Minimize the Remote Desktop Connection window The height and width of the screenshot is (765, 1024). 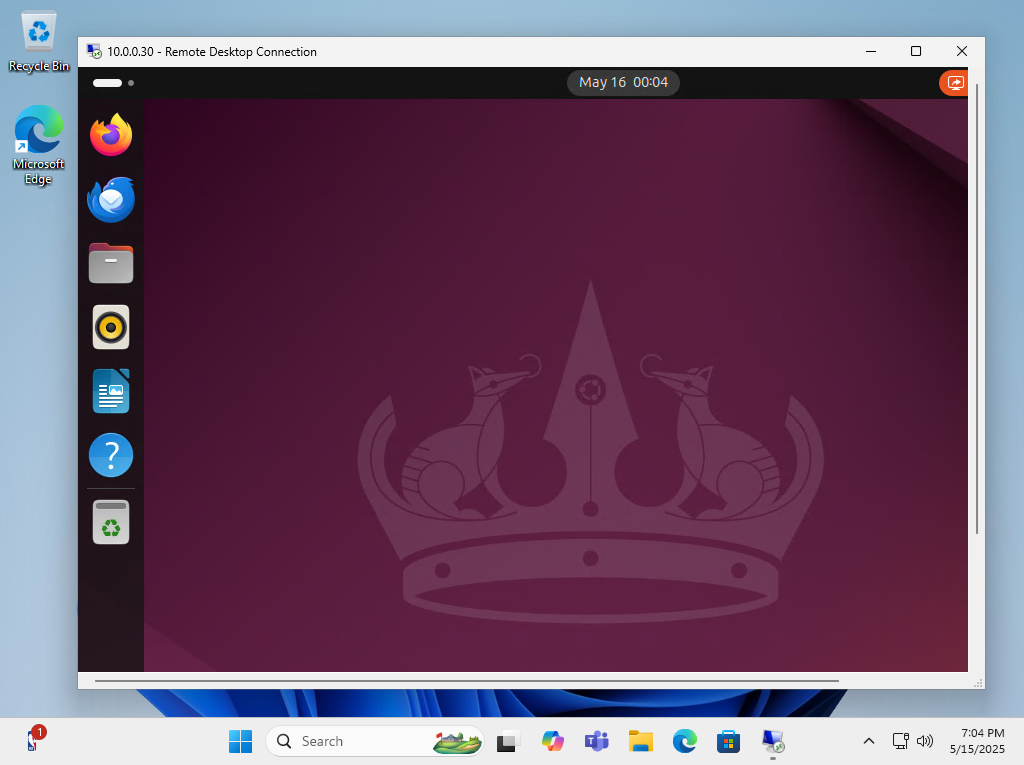coord(871,52)
